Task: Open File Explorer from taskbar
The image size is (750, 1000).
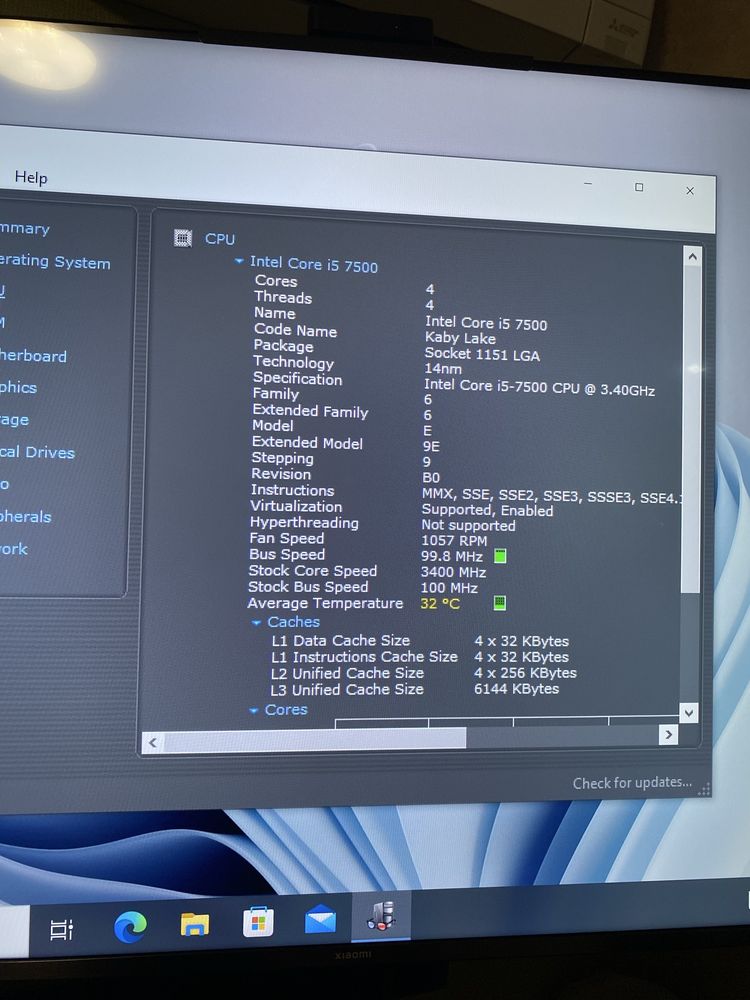Action: [x=195, y=923]
